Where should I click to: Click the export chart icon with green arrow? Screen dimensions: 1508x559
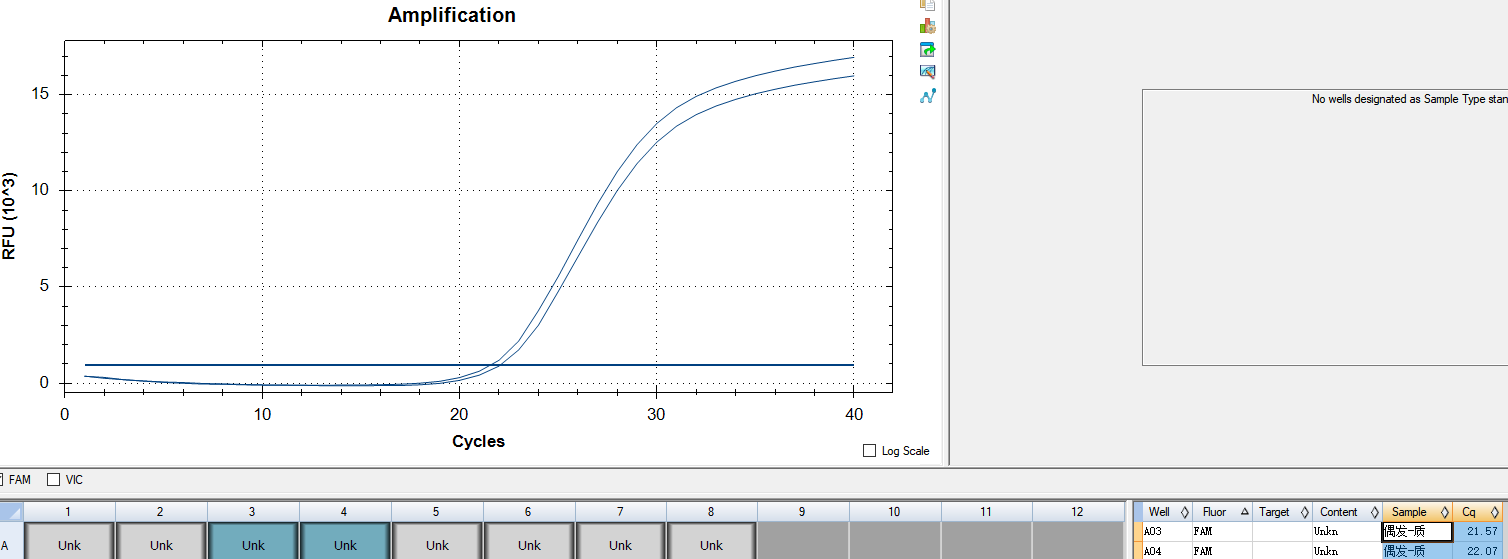(927, 49)
